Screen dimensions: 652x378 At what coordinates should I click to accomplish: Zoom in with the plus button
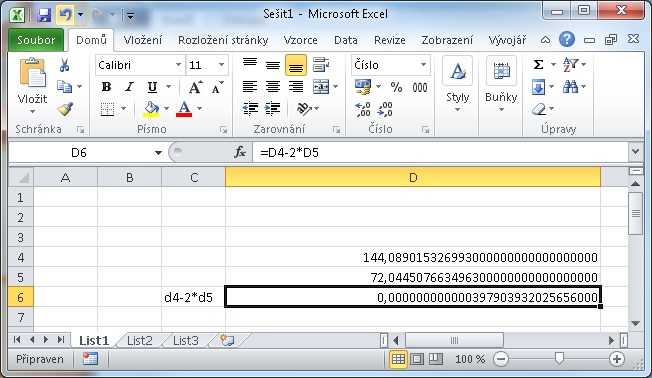click(617, 359)
